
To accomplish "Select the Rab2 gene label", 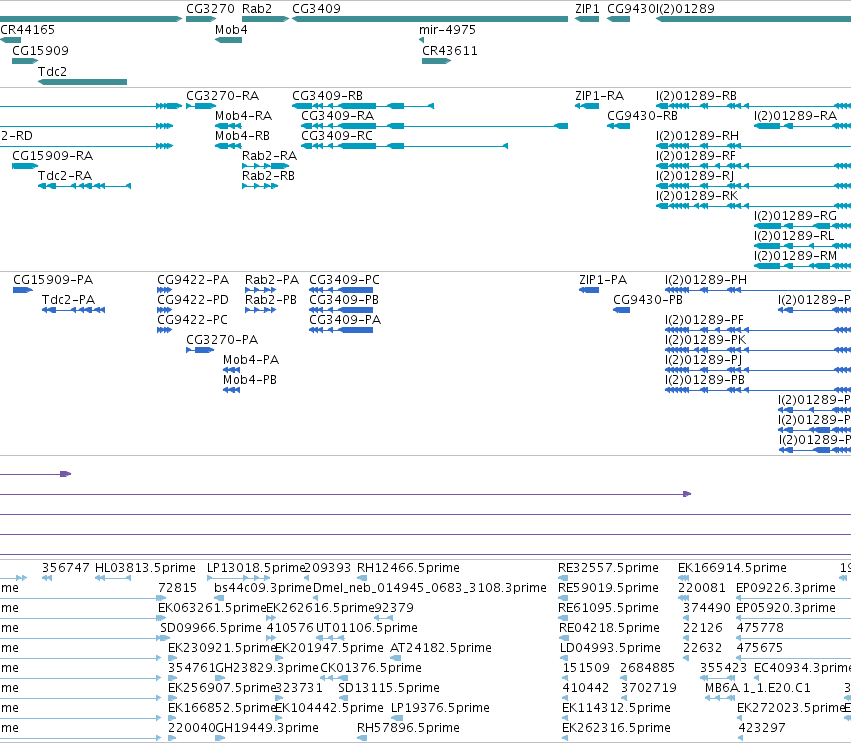I will point(257,9).
